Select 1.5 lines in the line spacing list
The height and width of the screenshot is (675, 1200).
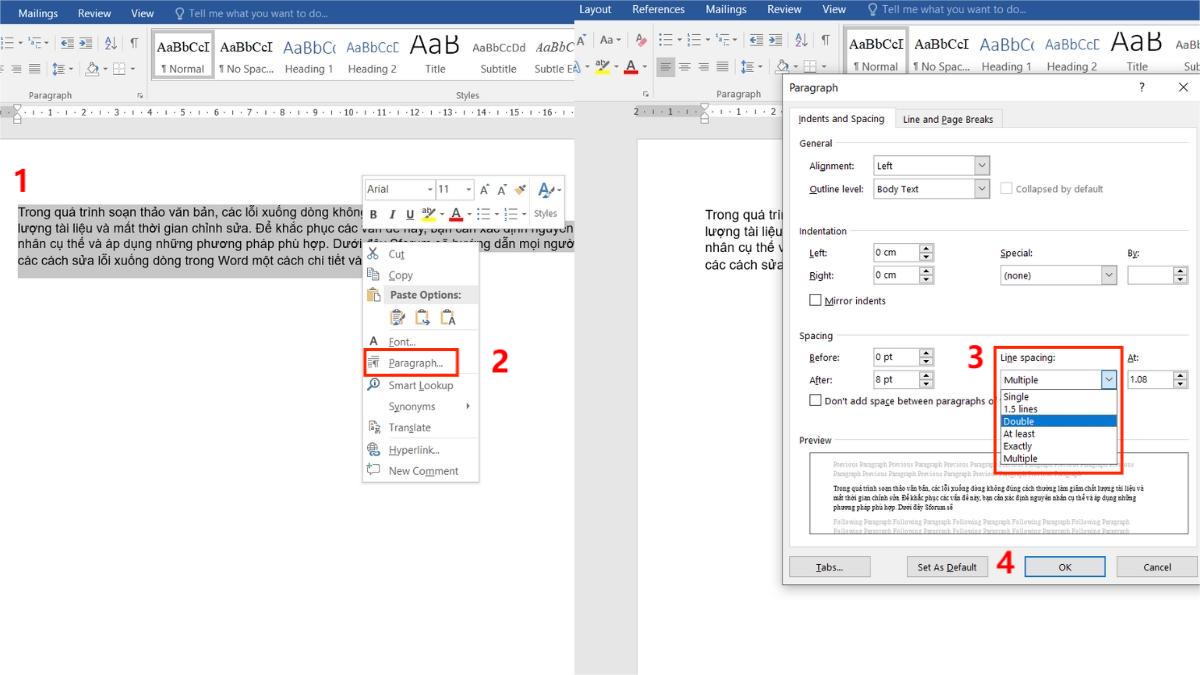pos(1058,409)
